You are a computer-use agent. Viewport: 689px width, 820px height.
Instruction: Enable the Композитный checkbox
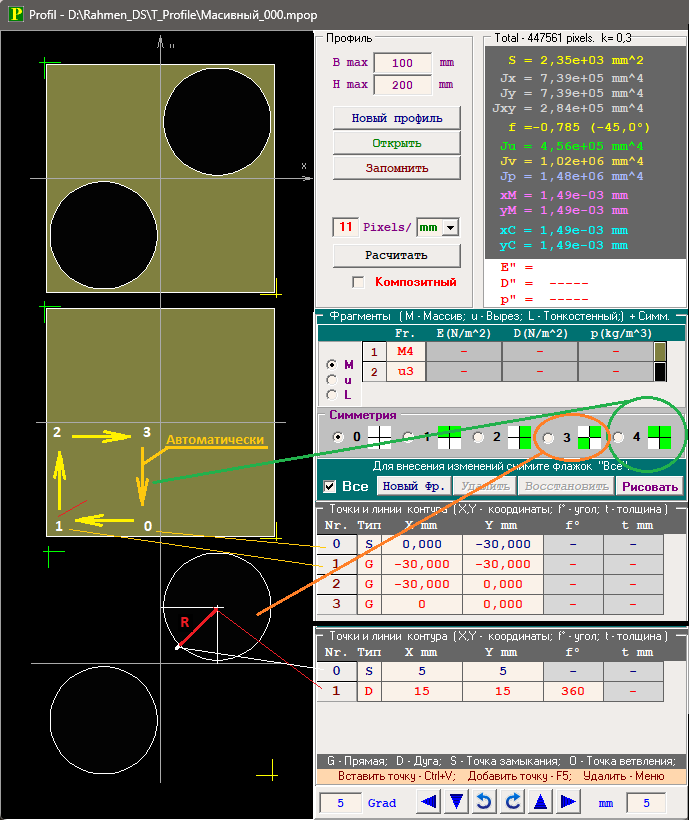(359, 282)
